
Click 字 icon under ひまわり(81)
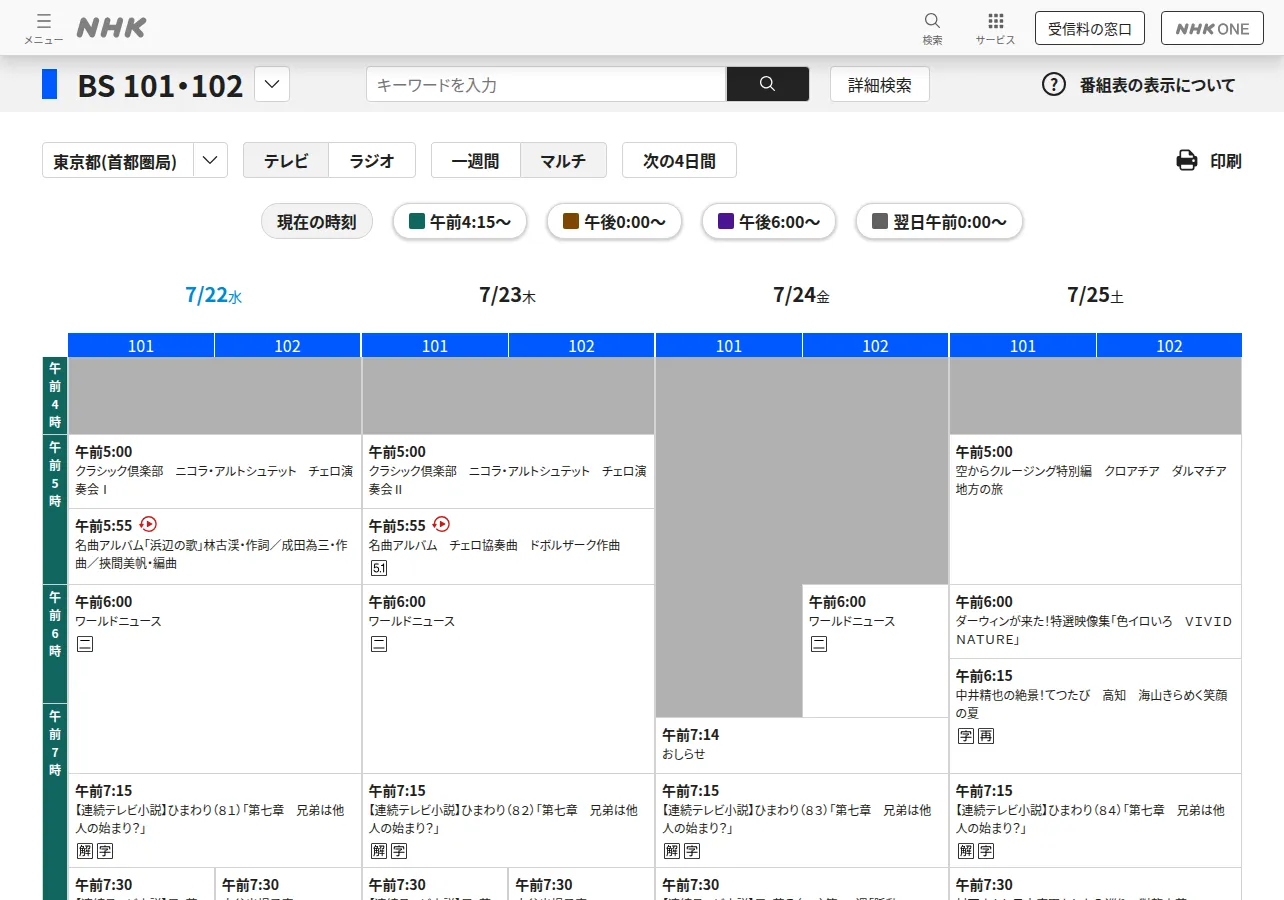(105, 851)
